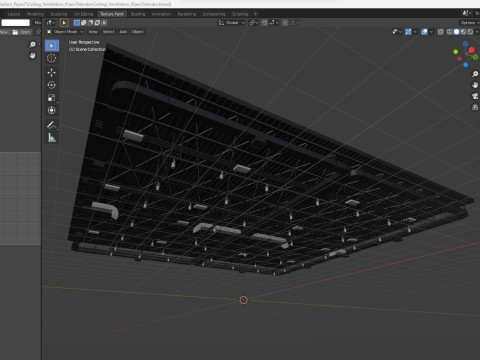Click the Open image button
This screenshot has width=480, height=360.
22,32
